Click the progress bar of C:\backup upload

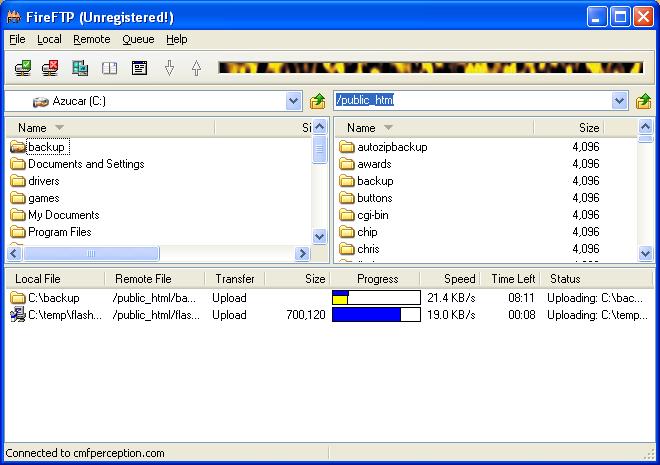[x=376, y=298]
